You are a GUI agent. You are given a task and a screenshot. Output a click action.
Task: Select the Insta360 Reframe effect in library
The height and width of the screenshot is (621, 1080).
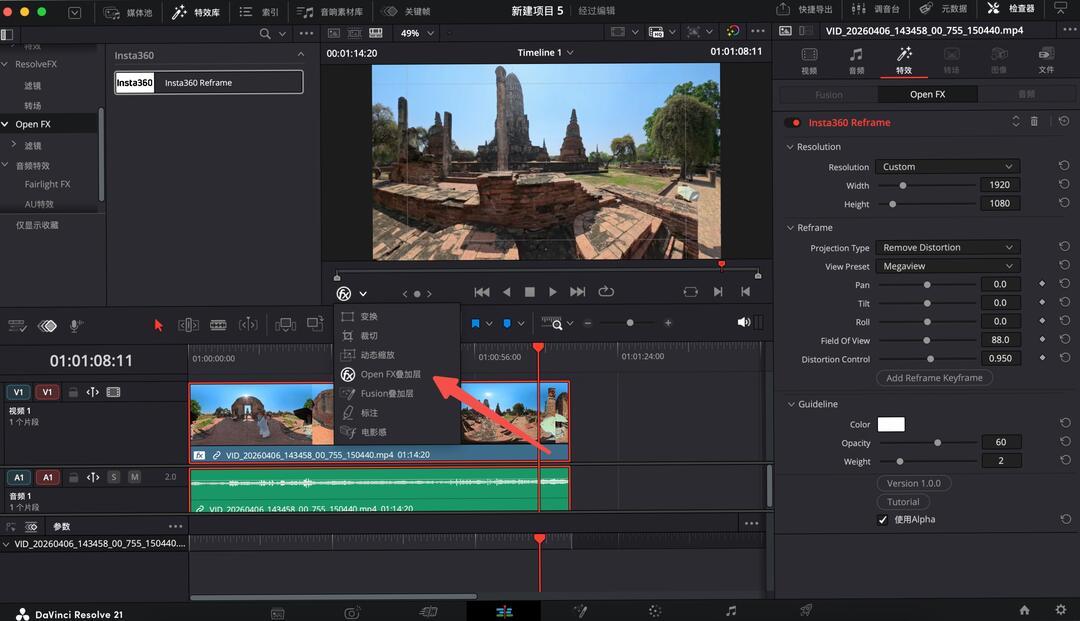pos(209,83)
